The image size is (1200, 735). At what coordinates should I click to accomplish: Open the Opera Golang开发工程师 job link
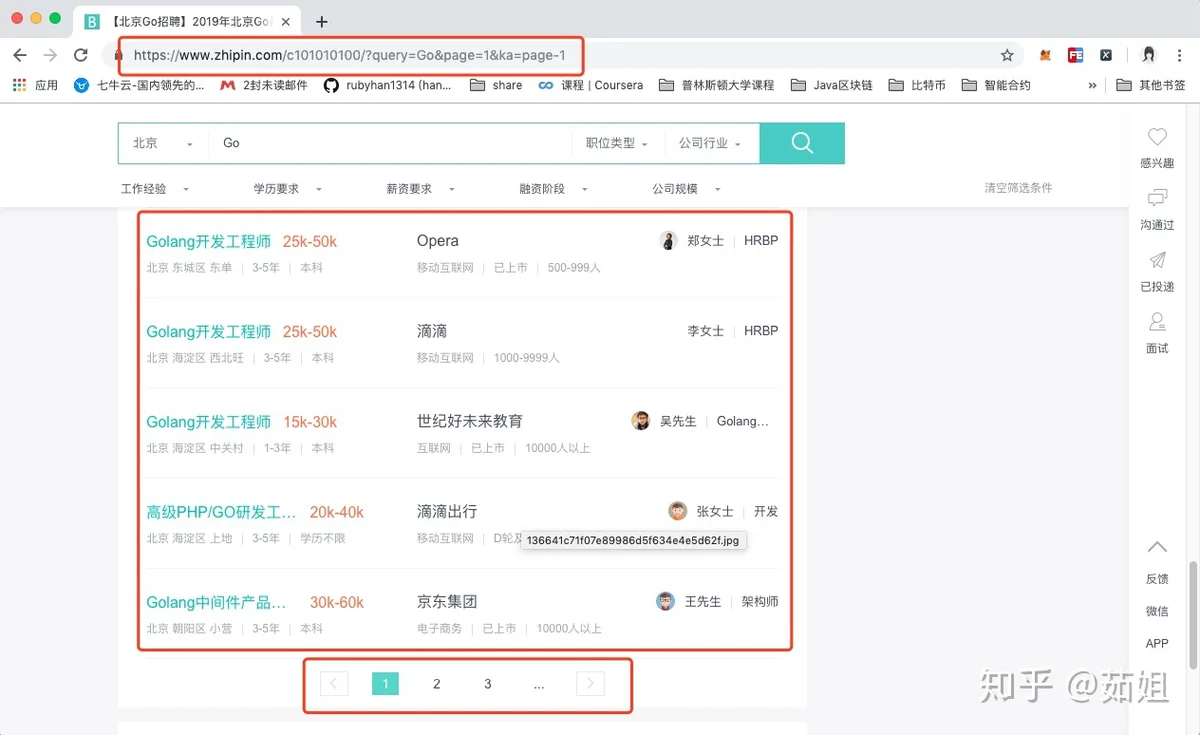pyautogui.click(x=209, y=241)
